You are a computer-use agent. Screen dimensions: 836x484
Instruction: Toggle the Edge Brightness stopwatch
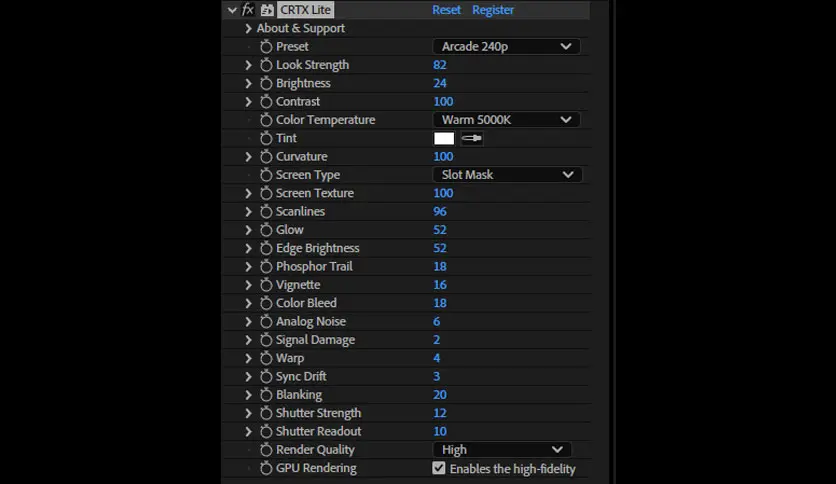tap(266, 248)
